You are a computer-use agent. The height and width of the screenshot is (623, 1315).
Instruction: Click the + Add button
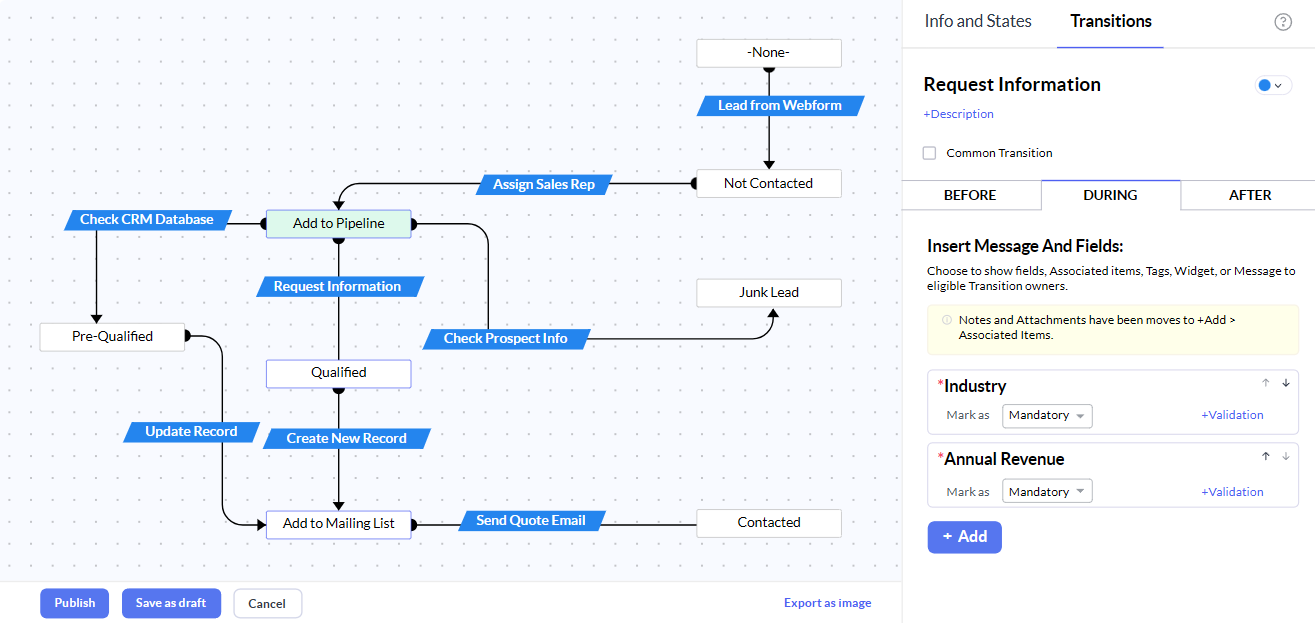(964, 537)
